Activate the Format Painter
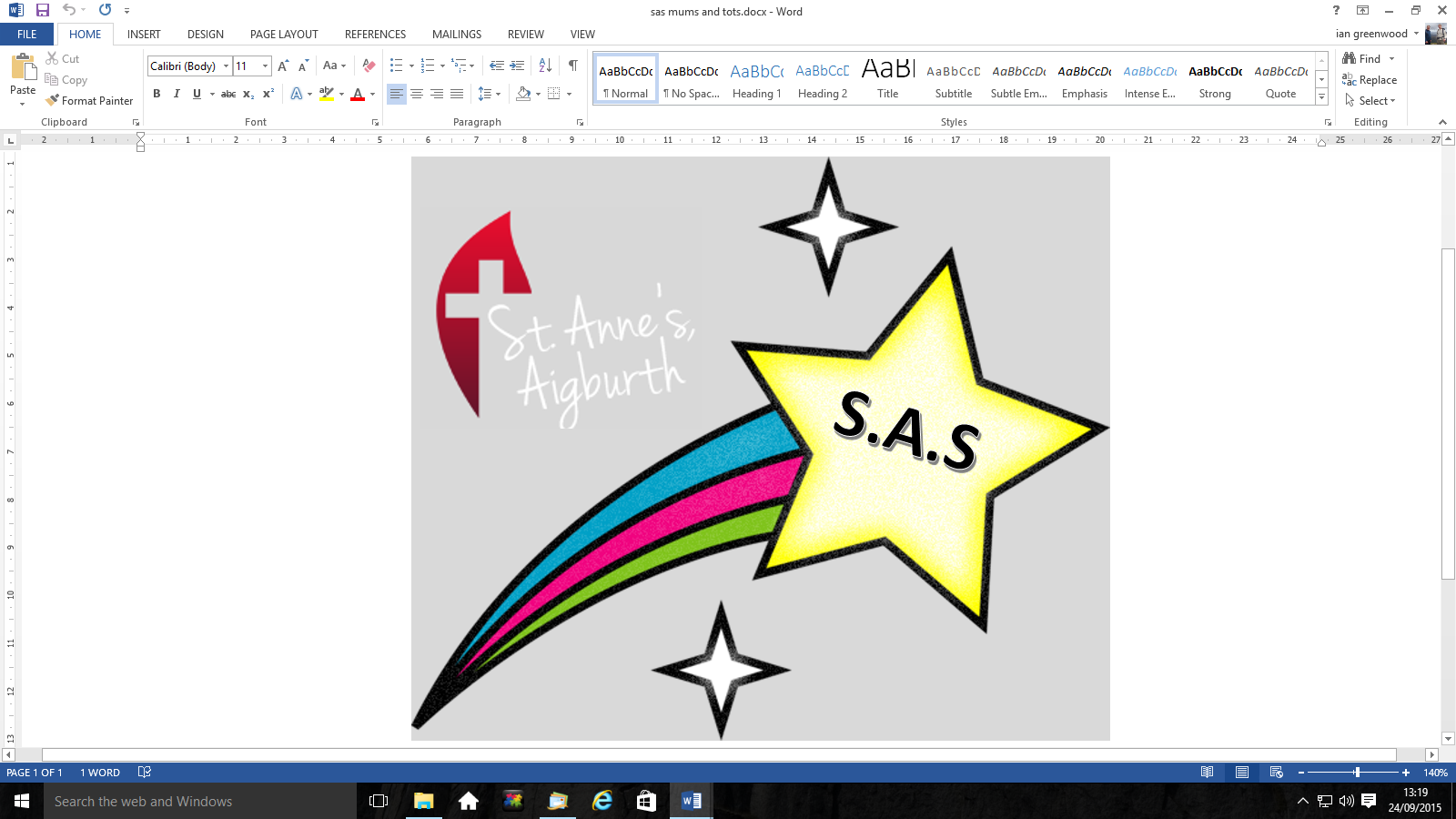Viewport: 1456px width, 819px height. (x=89, y=101)
